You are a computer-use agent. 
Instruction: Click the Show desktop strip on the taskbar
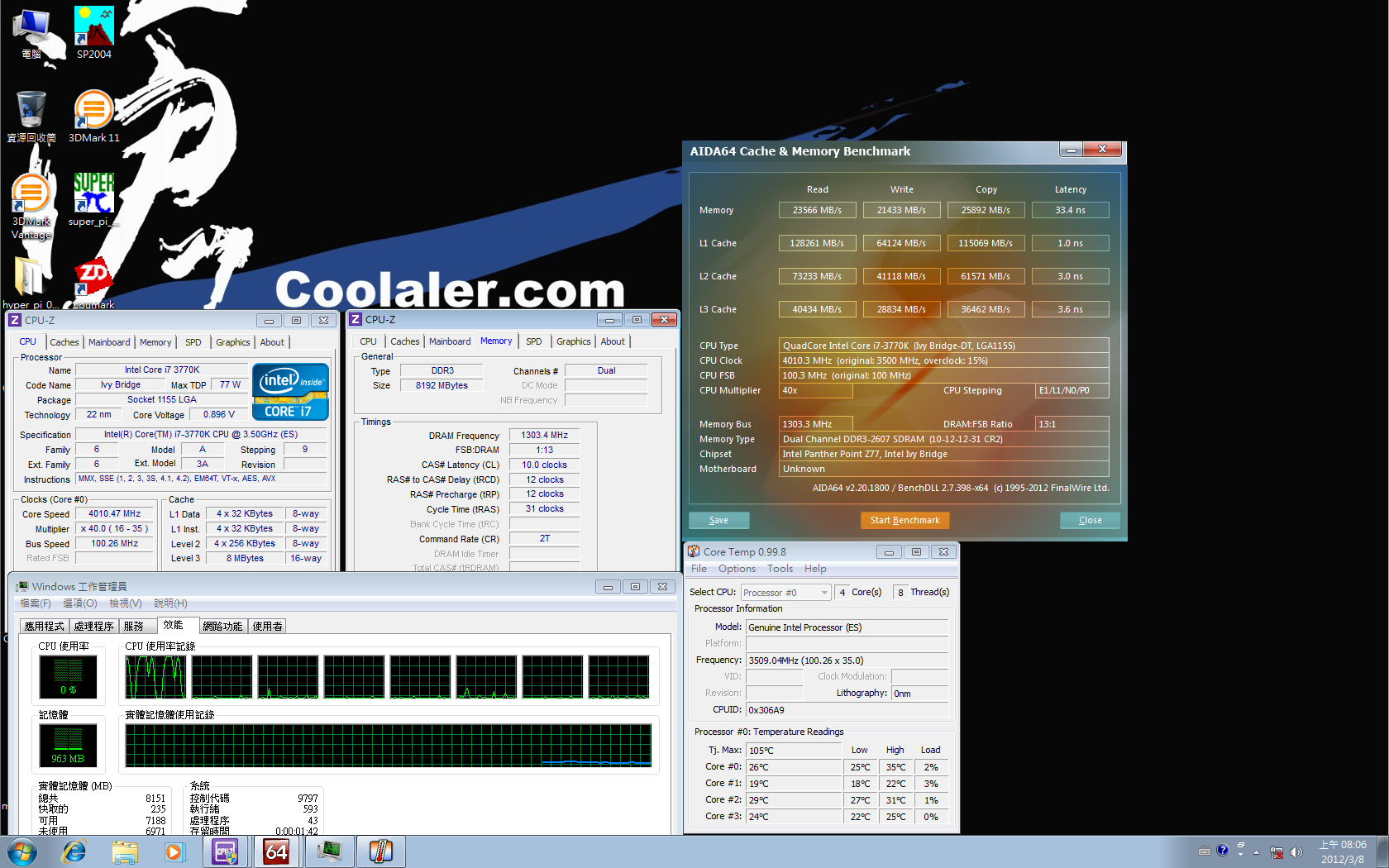click(1382, 851)
